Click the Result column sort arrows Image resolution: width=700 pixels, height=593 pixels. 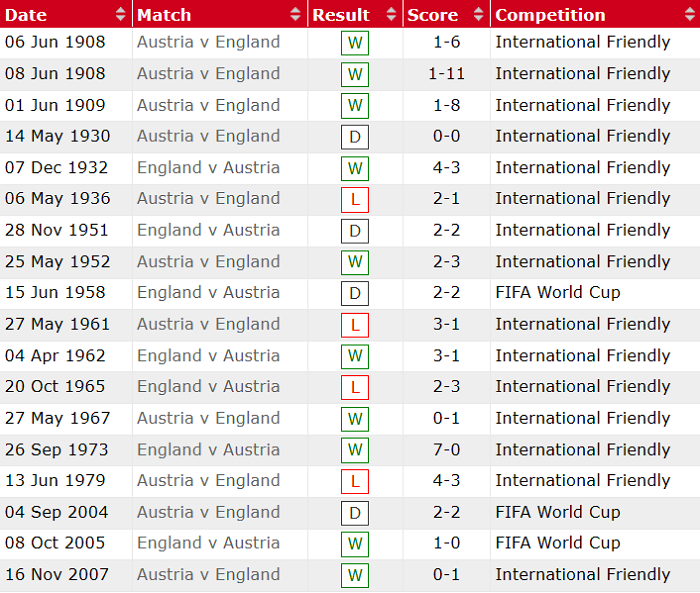[390, 15]
